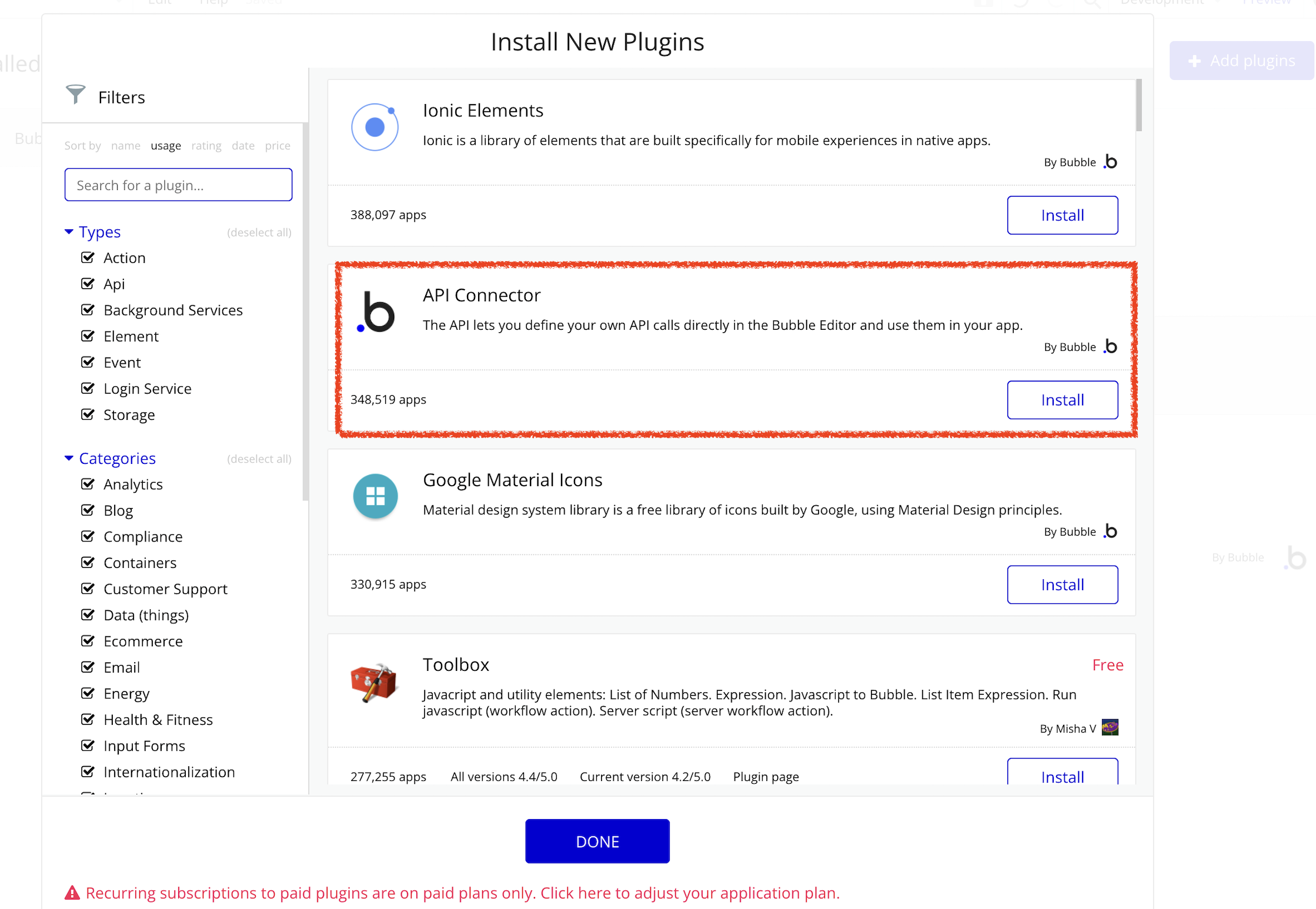Collapse the Categories filter section

(69, 458)
